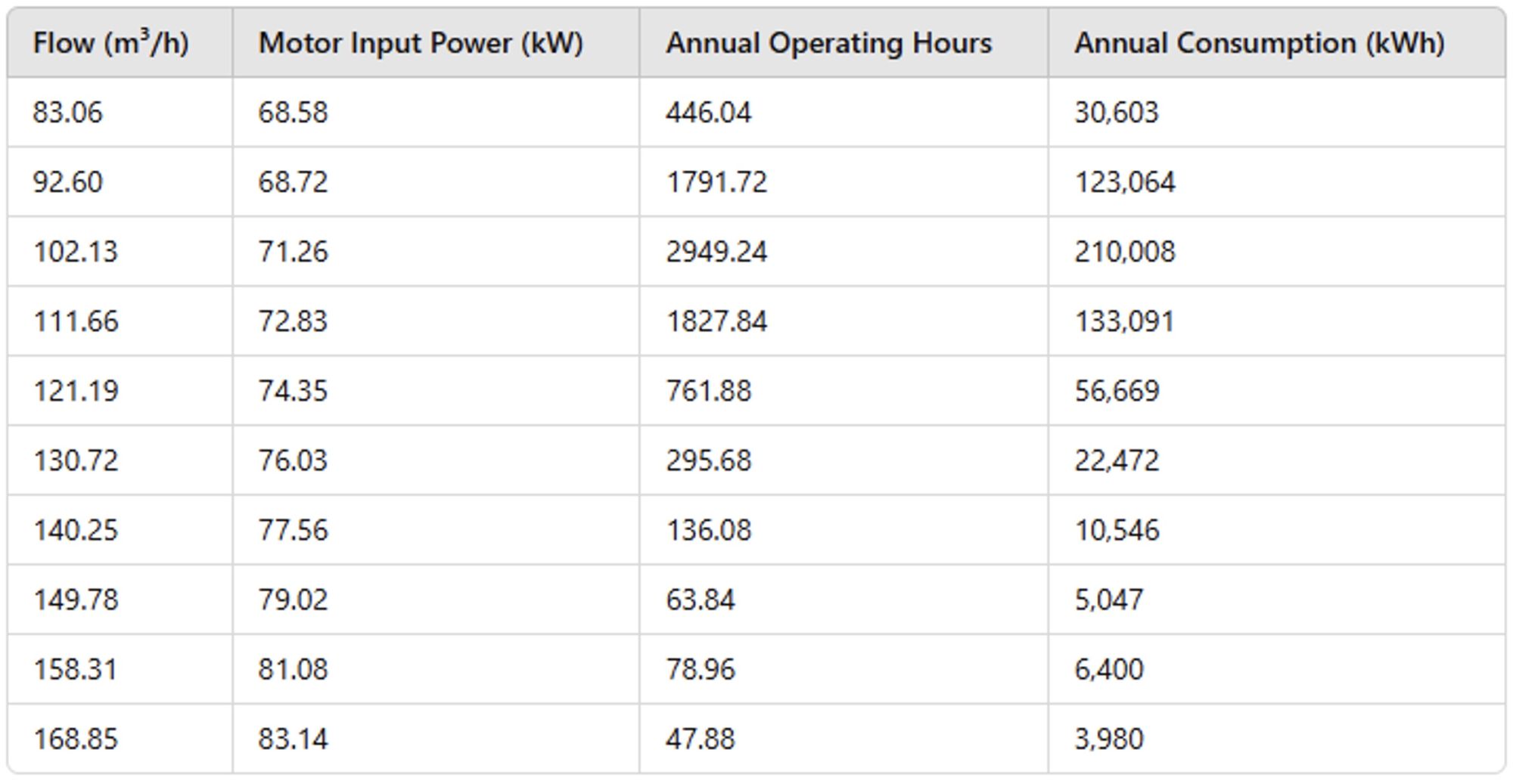Image resolution: width=1513 pixels, height=784 pixels.
Task: Select flow value 83.06
Action: (x=67, y=113)
